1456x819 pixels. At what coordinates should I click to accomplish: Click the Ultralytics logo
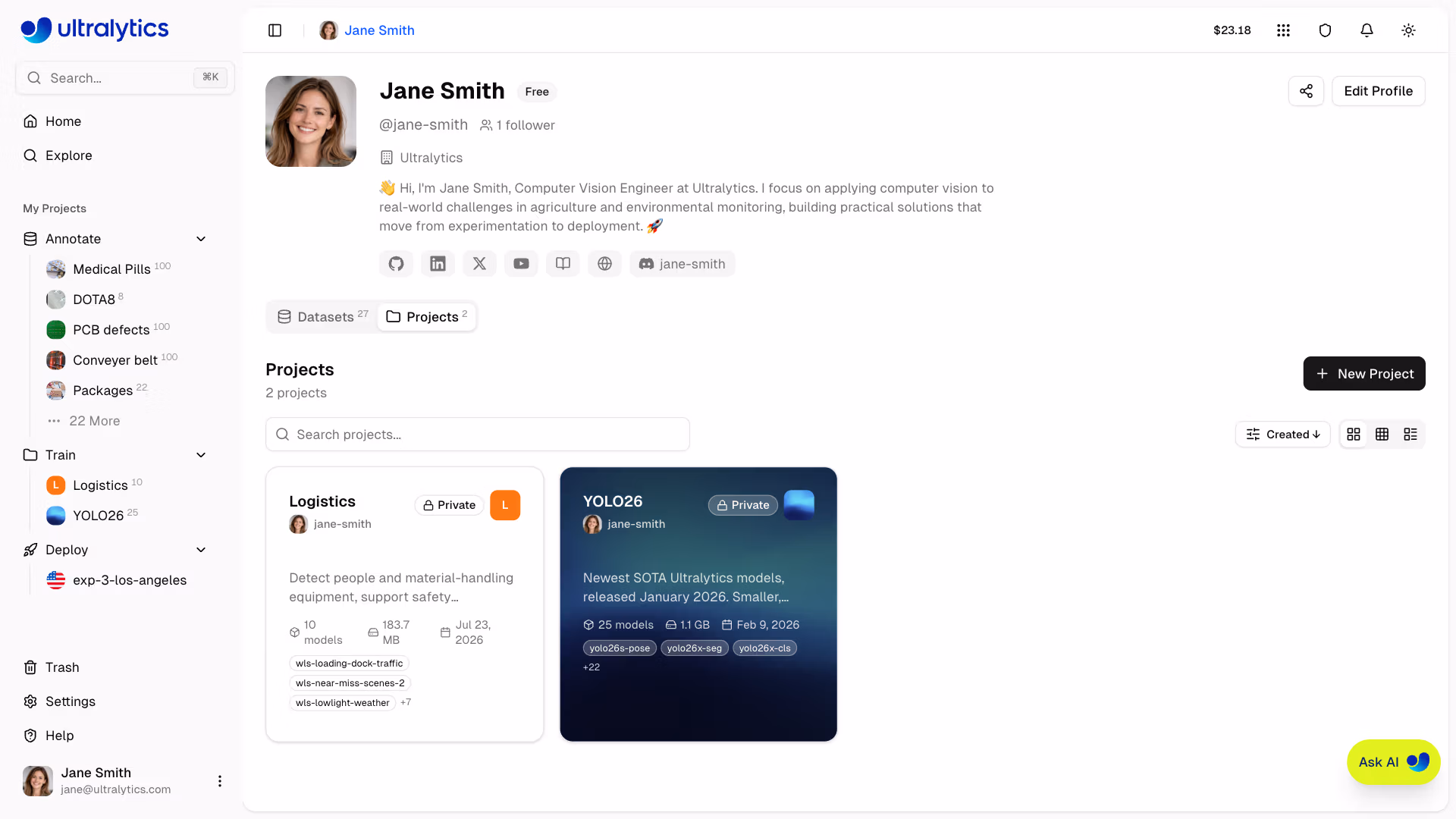(95, 30)
